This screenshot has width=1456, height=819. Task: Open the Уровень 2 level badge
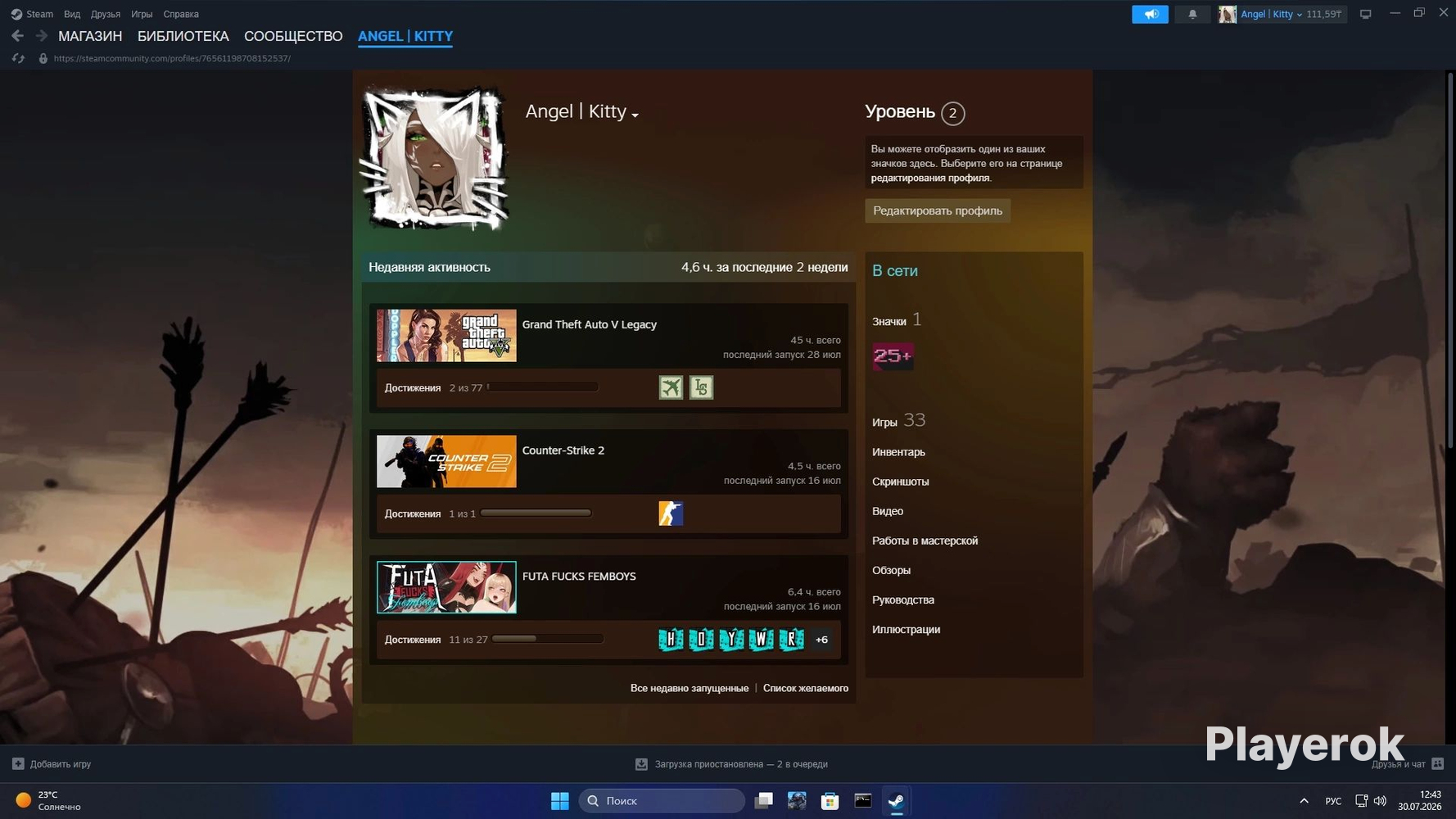click(x=952, y=113)
